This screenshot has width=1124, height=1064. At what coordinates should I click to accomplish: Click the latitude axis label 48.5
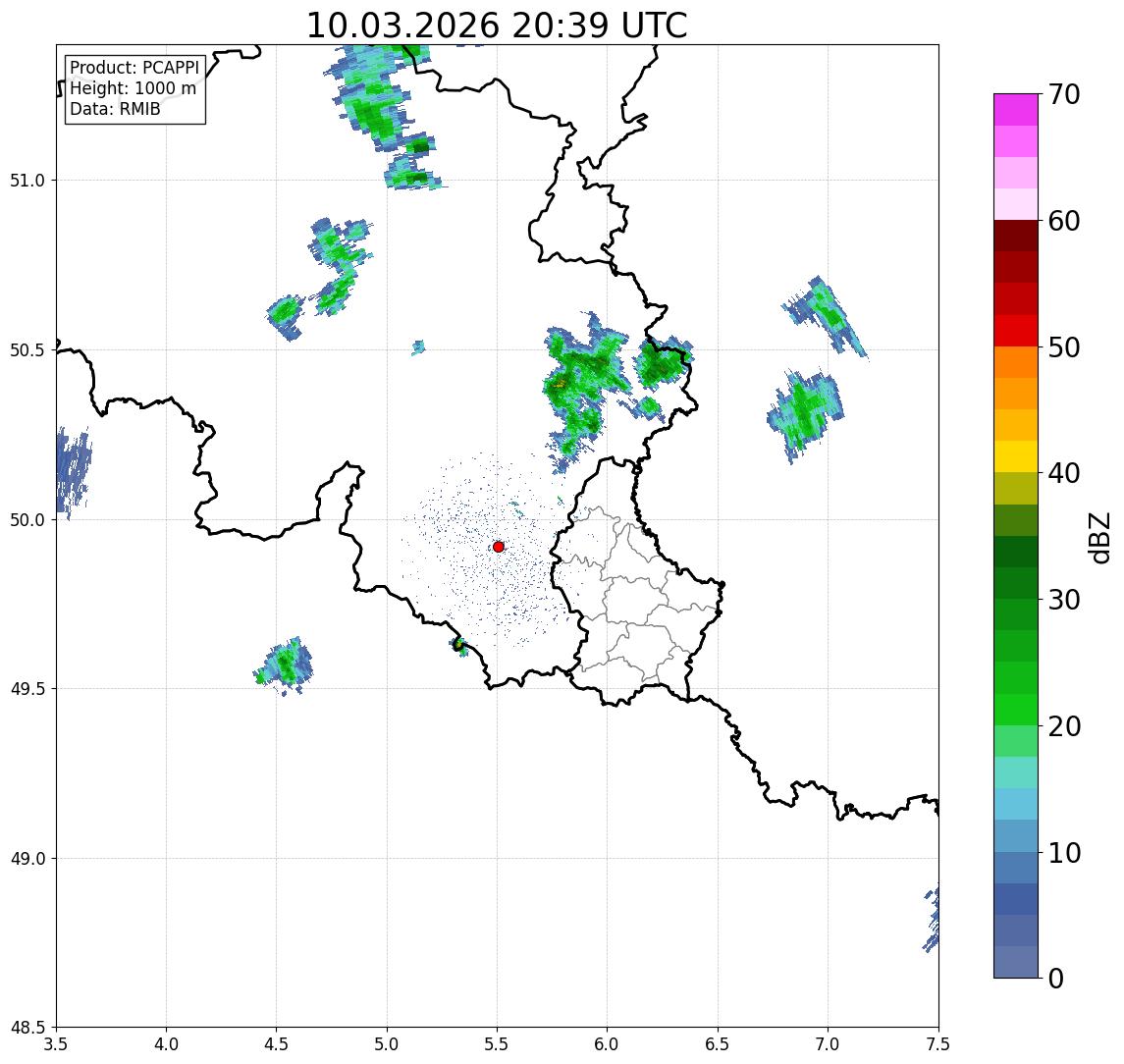point(27,1028)
